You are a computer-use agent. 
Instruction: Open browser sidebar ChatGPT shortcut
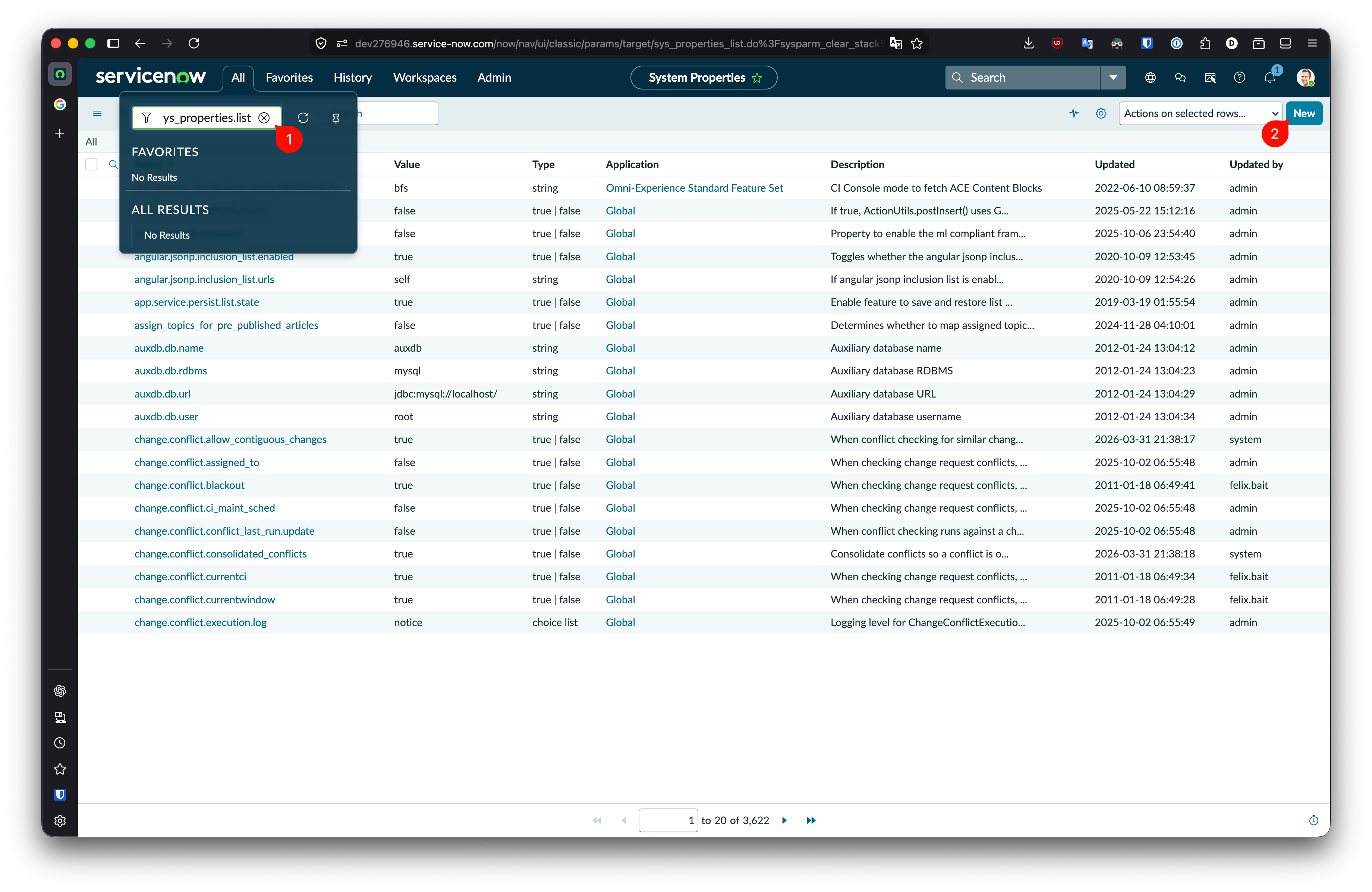(x=60, y=691)
